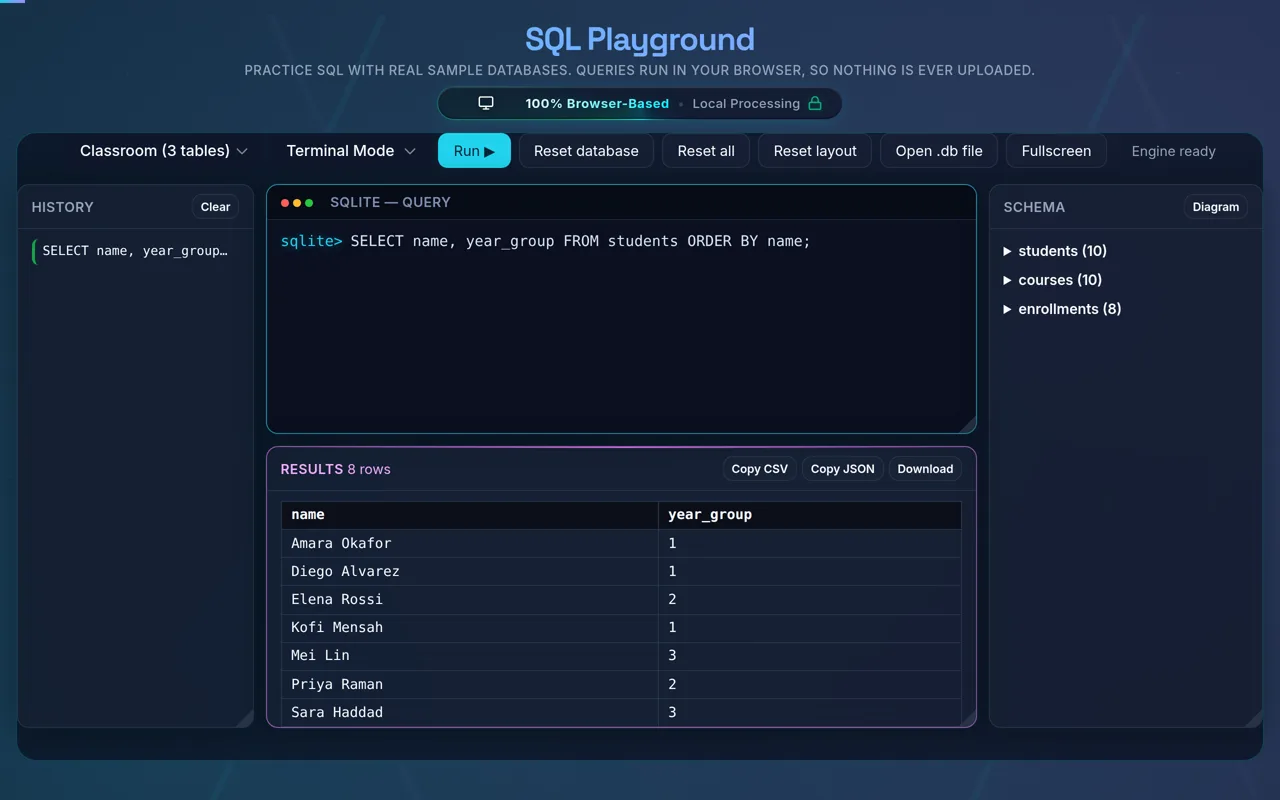The width and height of the screenshot is (1280, 800).
Task: Select the Mei Lin cell
Action: 470,655
